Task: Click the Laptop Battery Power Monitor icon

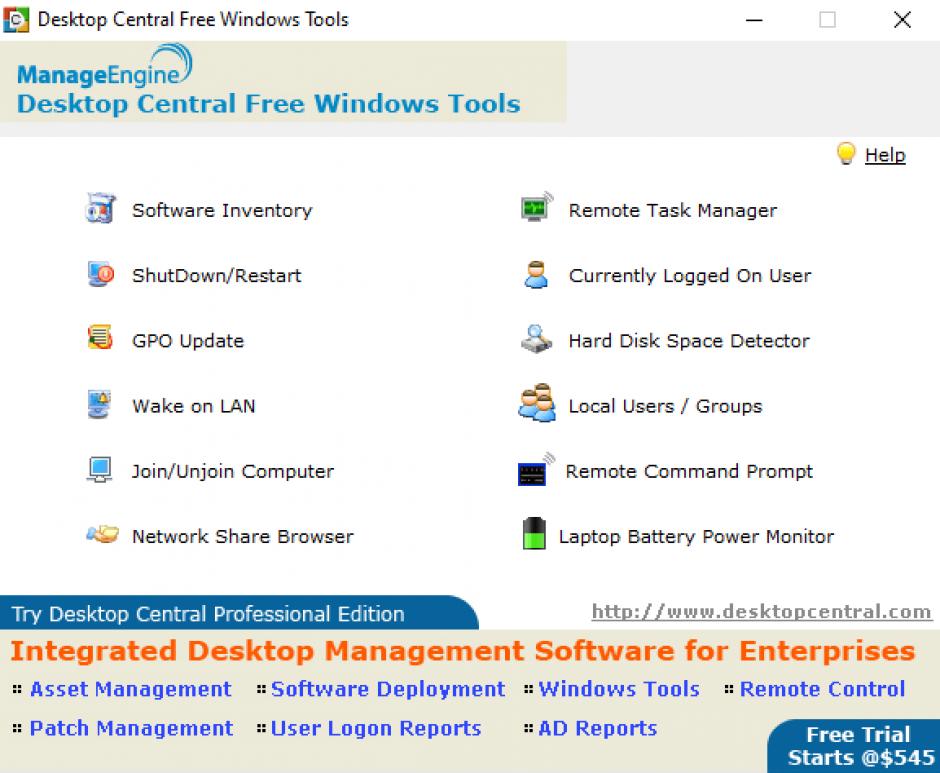Action: [534, 533]
